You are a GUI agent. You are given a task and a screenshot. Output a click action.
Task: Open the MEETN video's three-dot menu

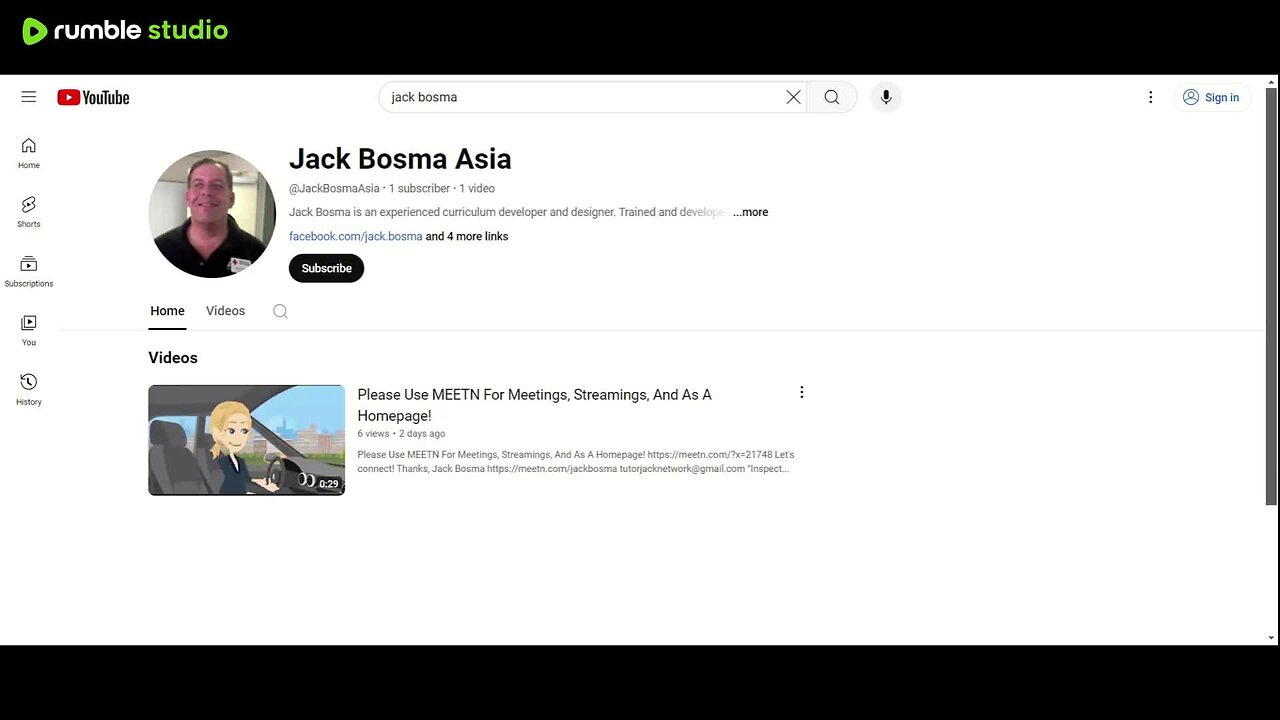[x=801, y=393]
